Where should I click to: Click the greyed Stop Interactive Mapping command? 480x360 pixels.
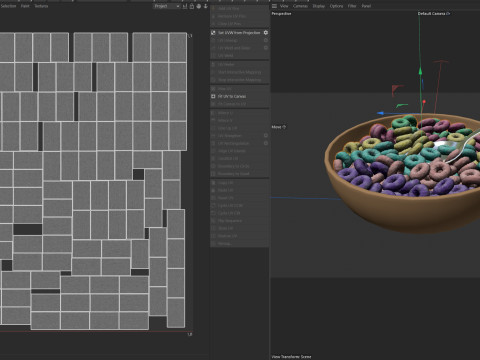tap(239, 80)
